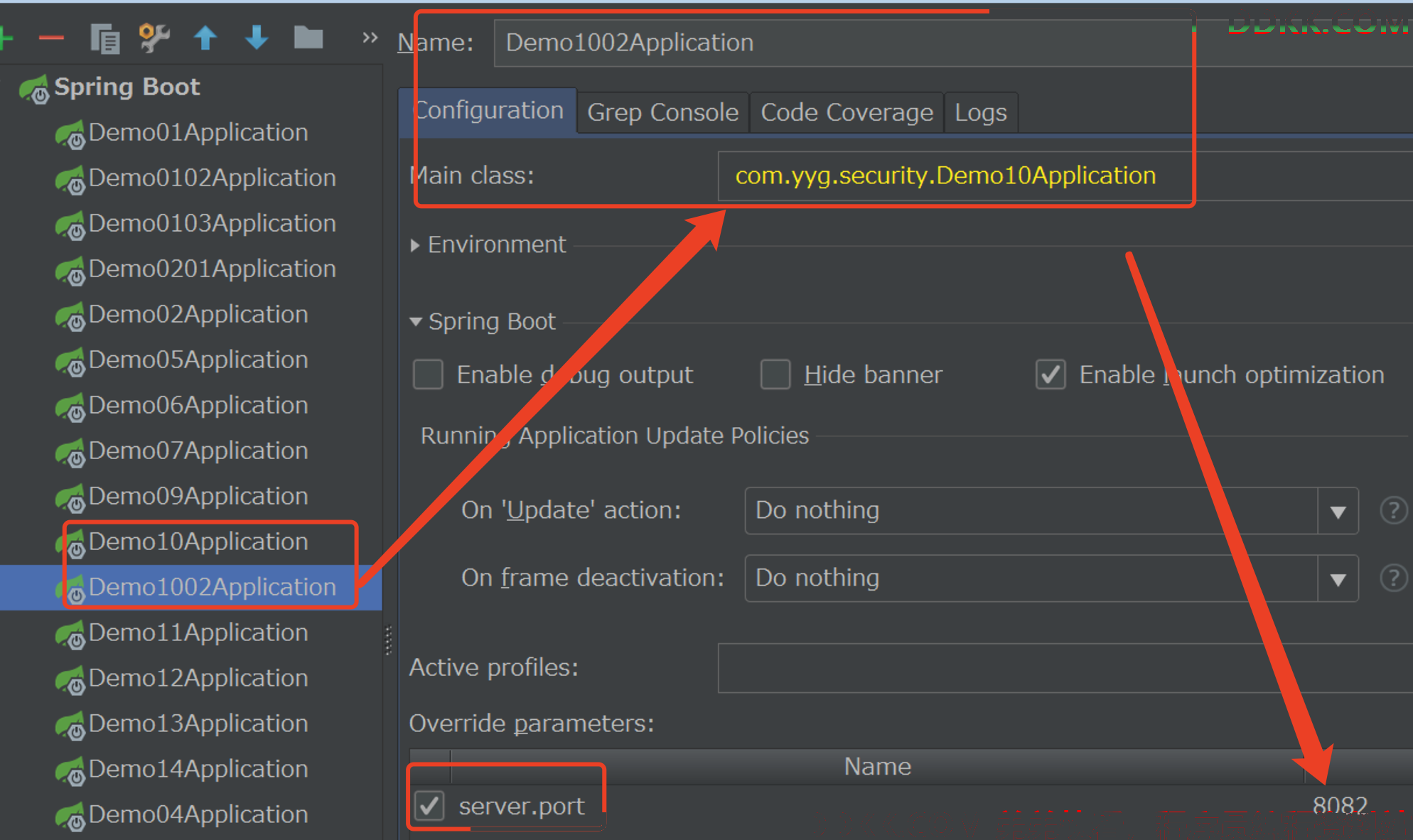Enable debug output checkbox

point(428,375)
